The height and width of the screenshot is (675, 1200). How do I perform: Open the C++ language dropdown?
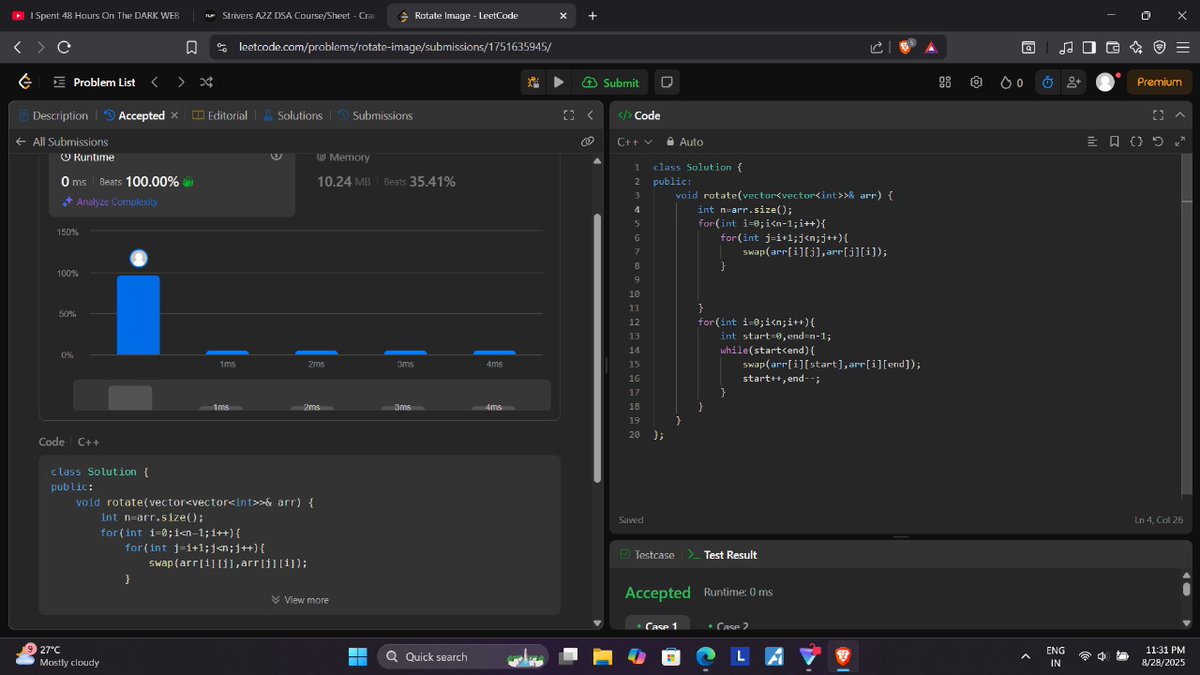[630, 142]
